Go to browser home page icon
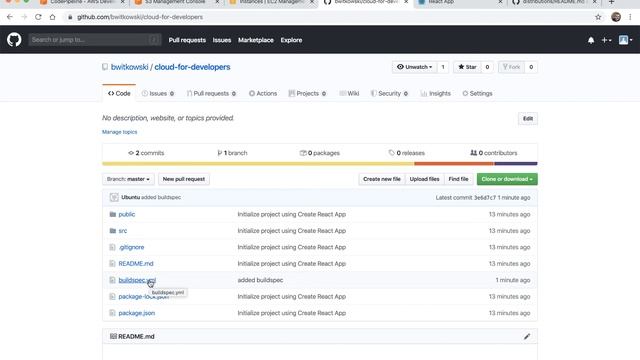Image resolution: width=640 pixels, height=360 pixels. (52, 17)
